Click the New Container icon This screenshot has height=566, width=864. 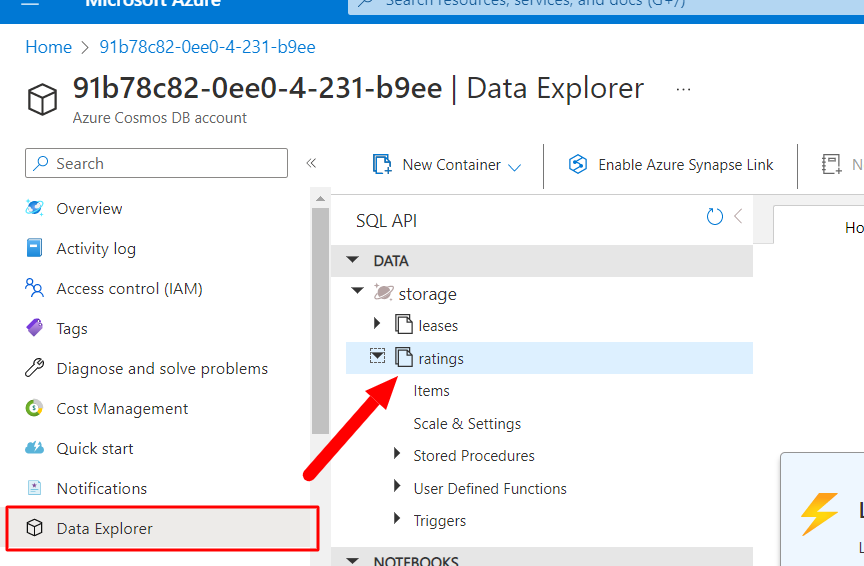pos(382,164)
